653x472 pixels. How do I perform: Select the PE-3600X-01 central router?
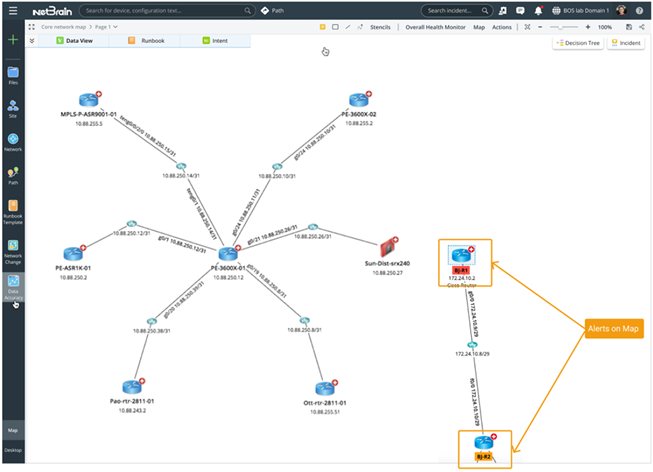point(228,253)
